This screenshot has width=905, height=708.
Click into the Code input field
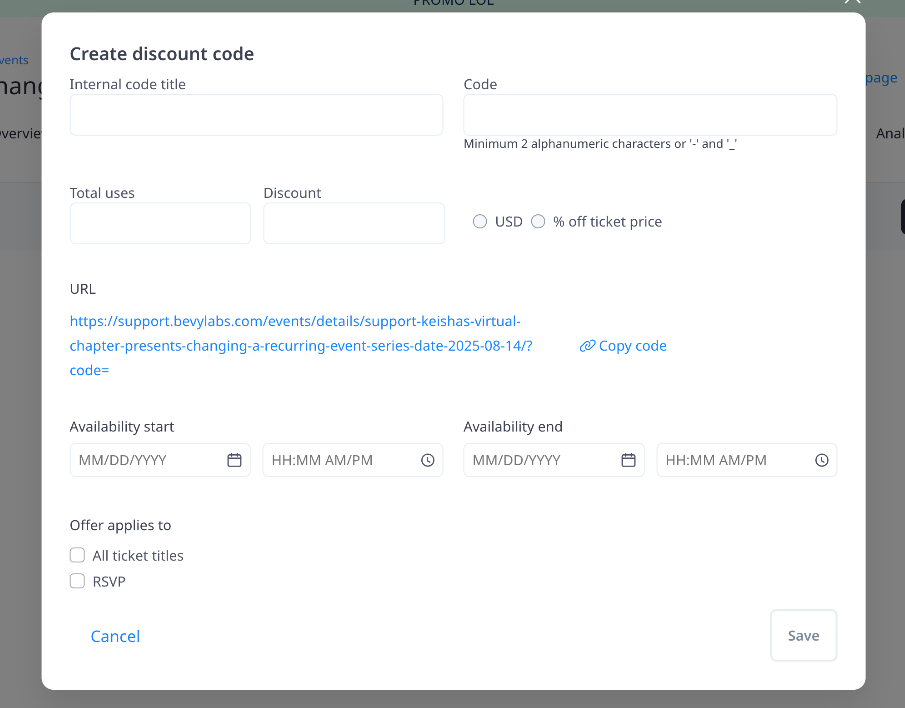650,115
